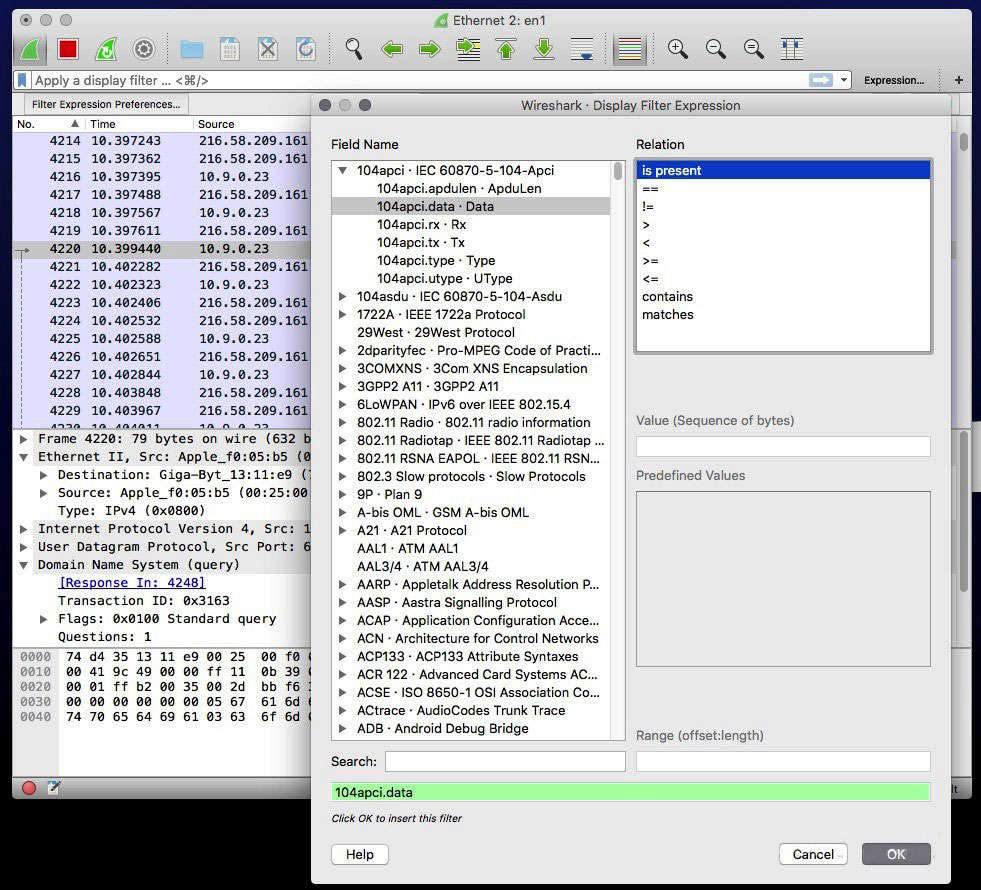Save the capture file icon
This screenshot has height=890, width=981.
click(x=230, y=49)
